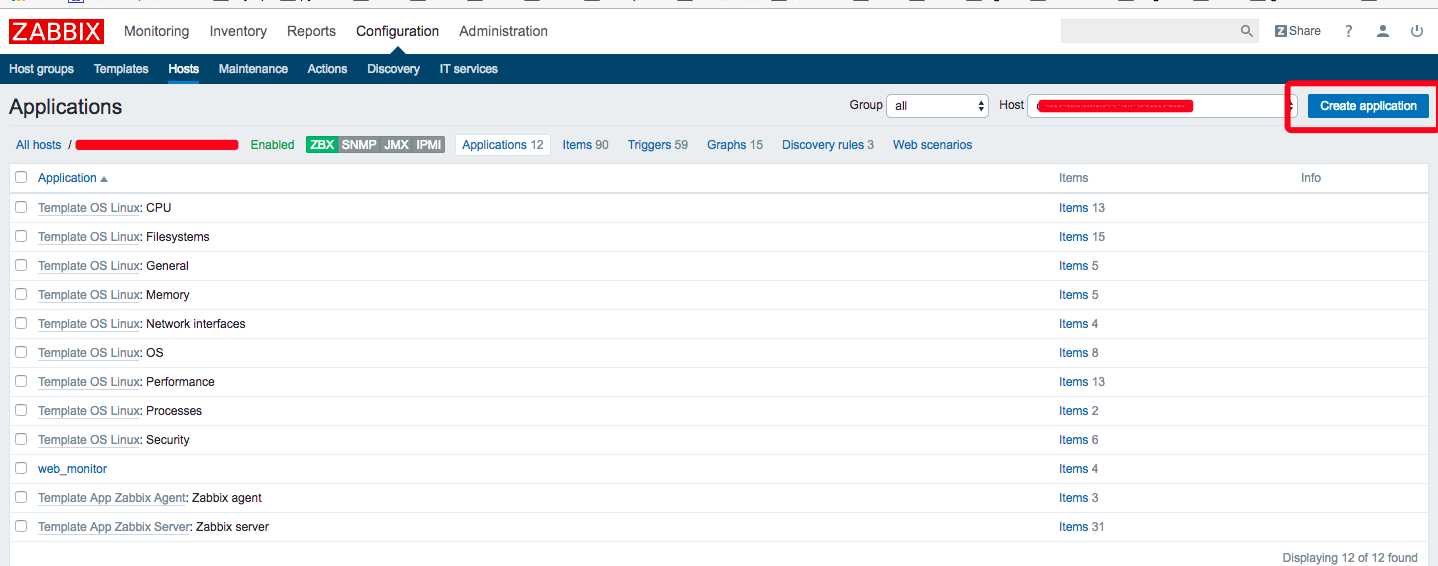Click the power sign-out icon

[x=1417, y=31]
